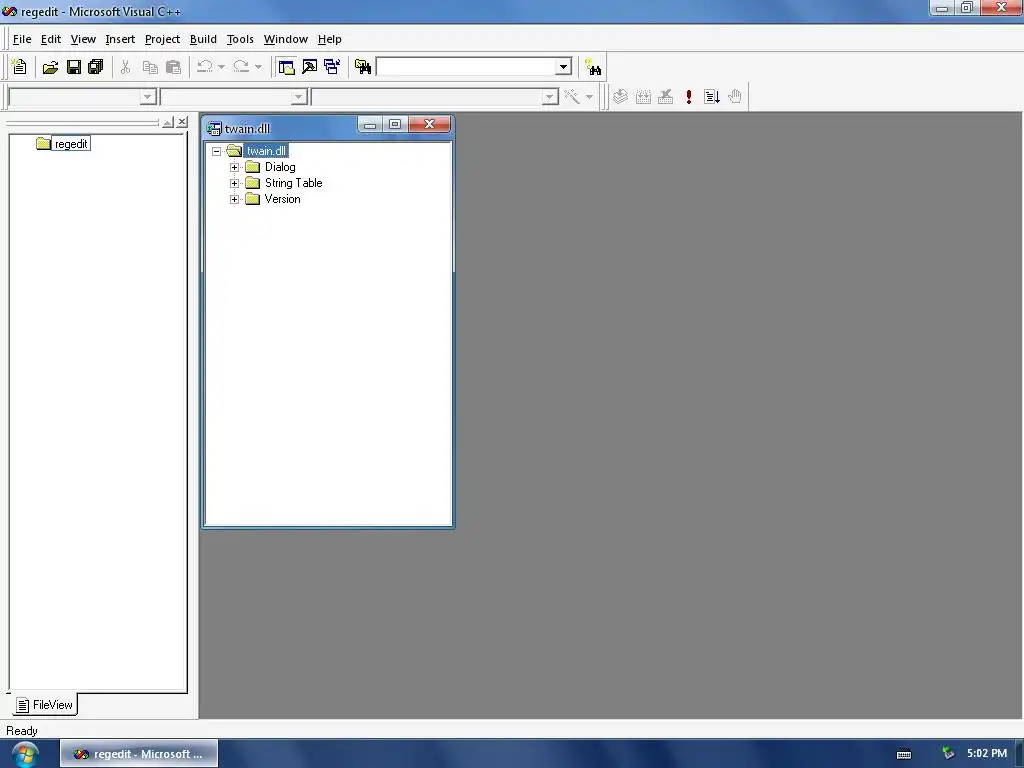1024x768 pixels.
Task: Click the Stop Build icon
Action: coord(665,97)
